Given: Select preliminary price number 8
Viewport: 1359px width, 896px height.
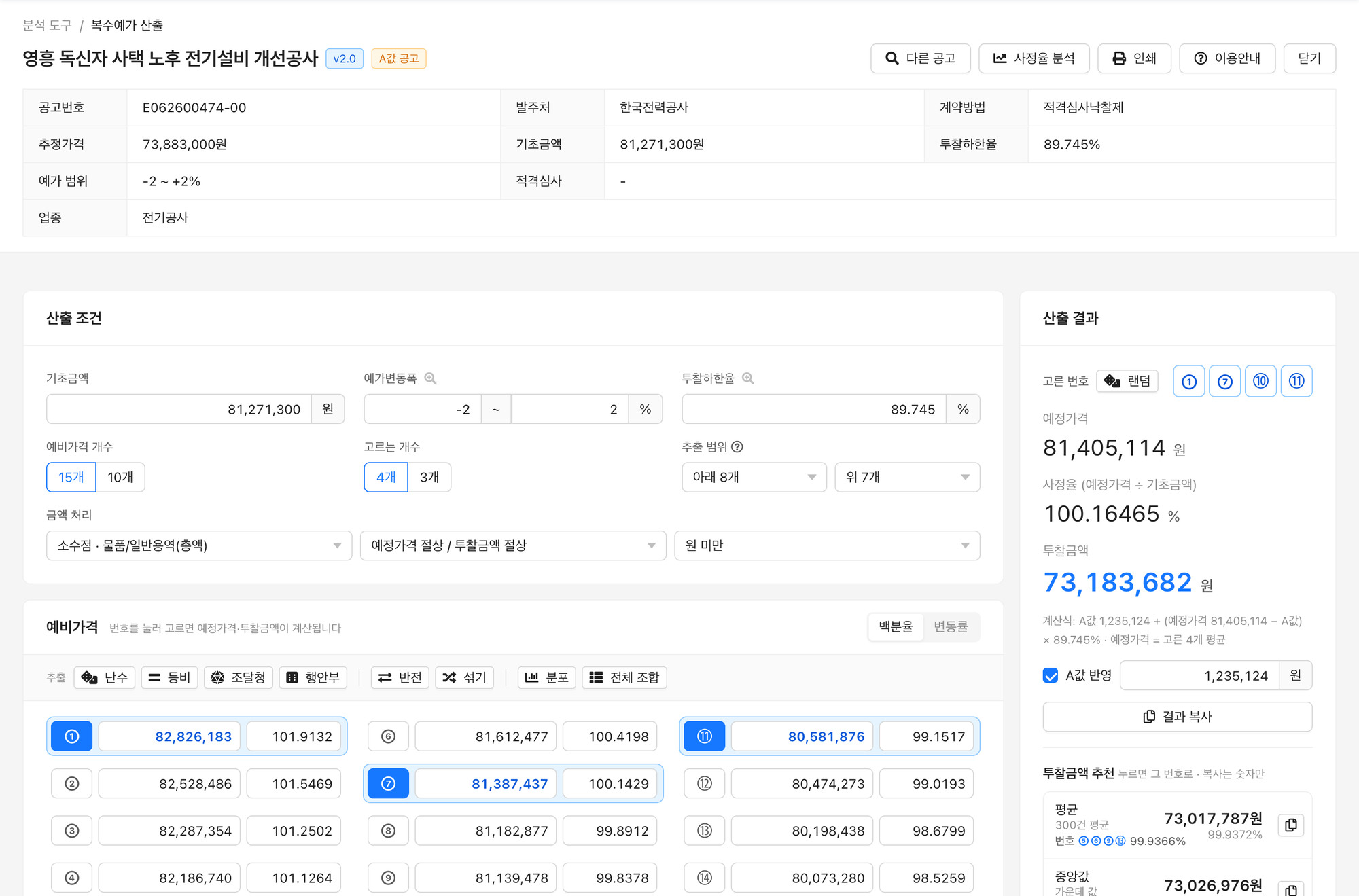Looking at the screenshot, I should [388, 831].
